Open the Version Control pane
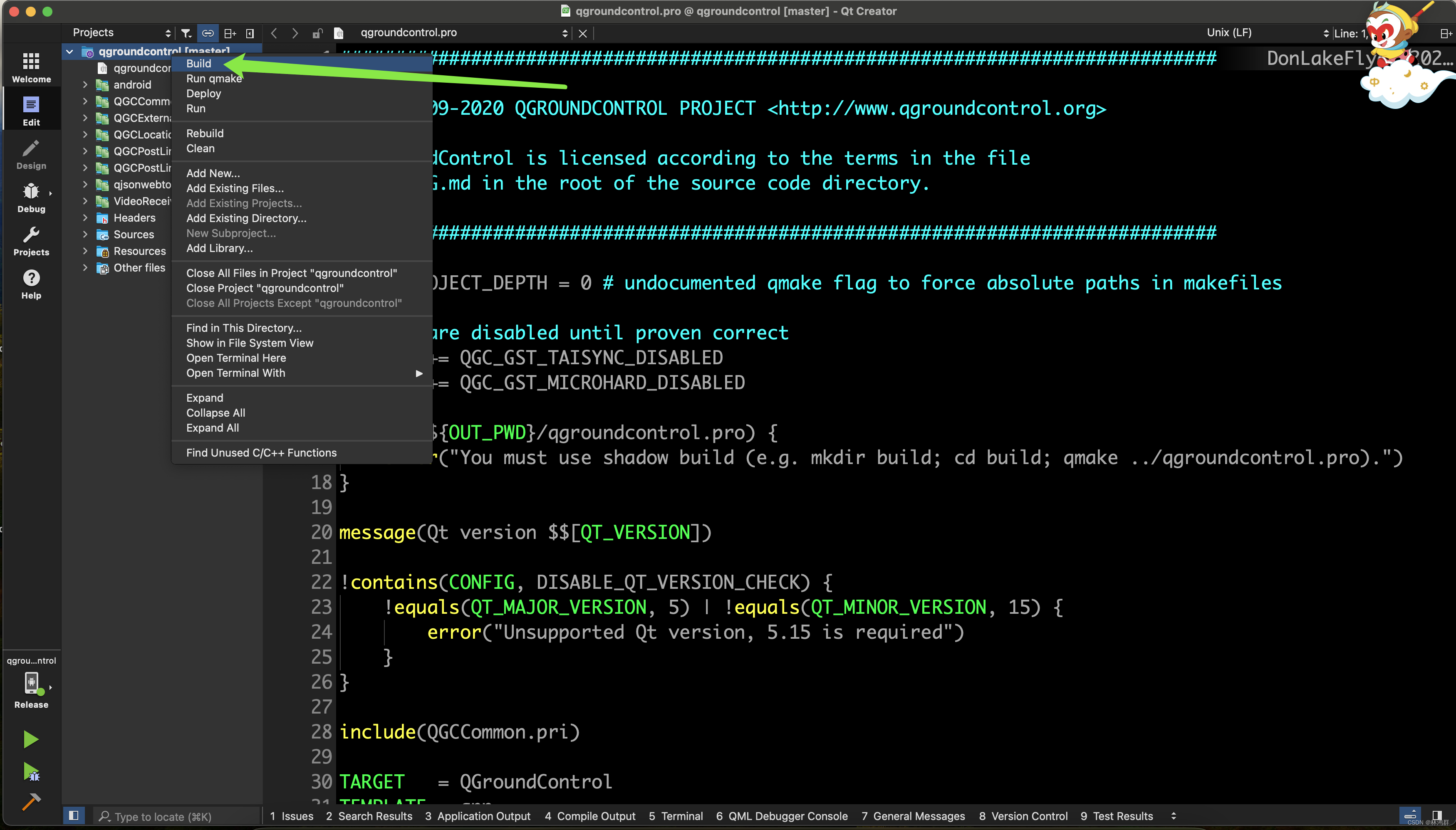 1023,816
